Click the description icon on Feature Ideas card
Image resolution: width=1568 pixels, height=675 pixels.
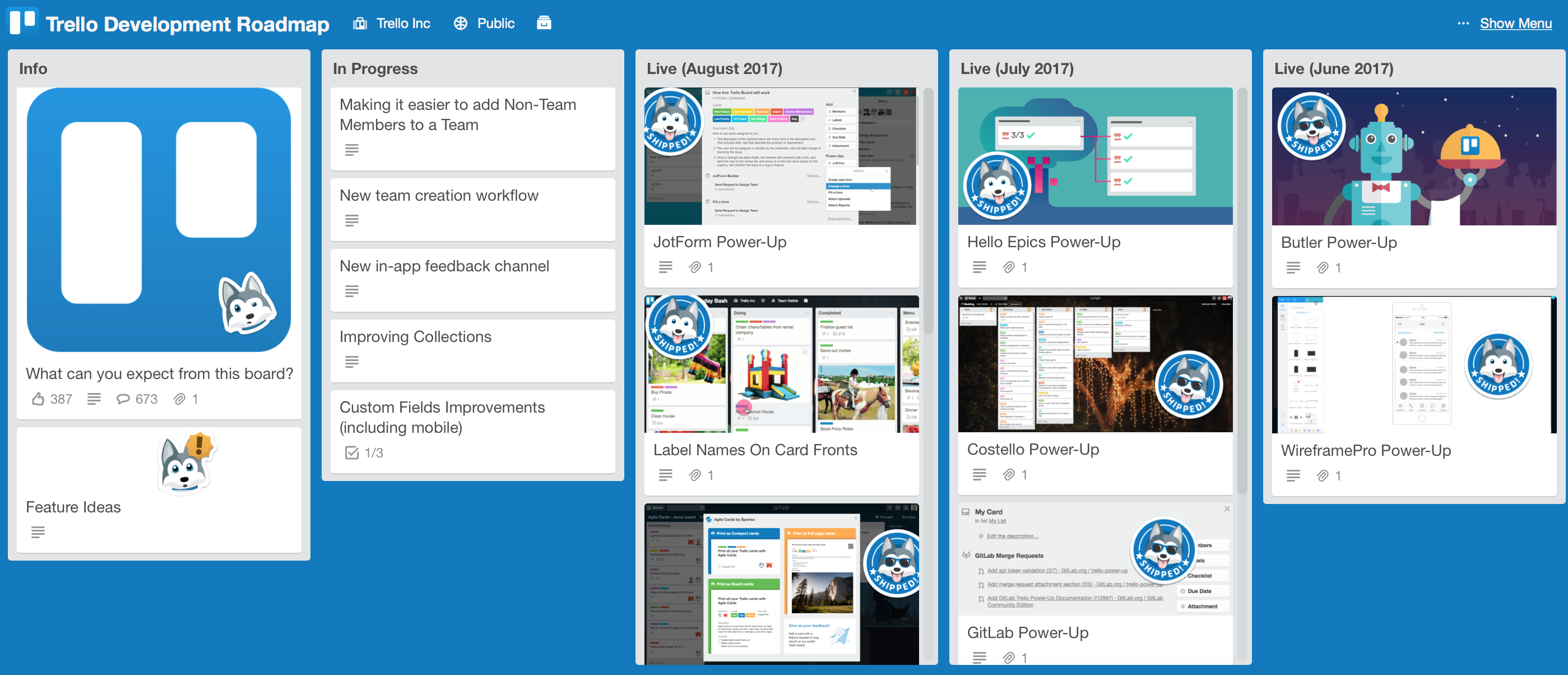pyautogui.click(x=38, y=533)
